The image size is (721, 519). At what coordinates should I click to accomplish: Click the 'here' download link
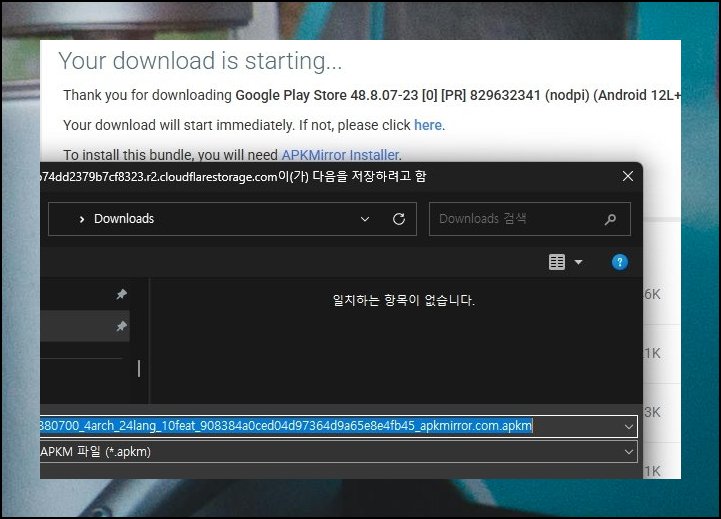point(428,125)
